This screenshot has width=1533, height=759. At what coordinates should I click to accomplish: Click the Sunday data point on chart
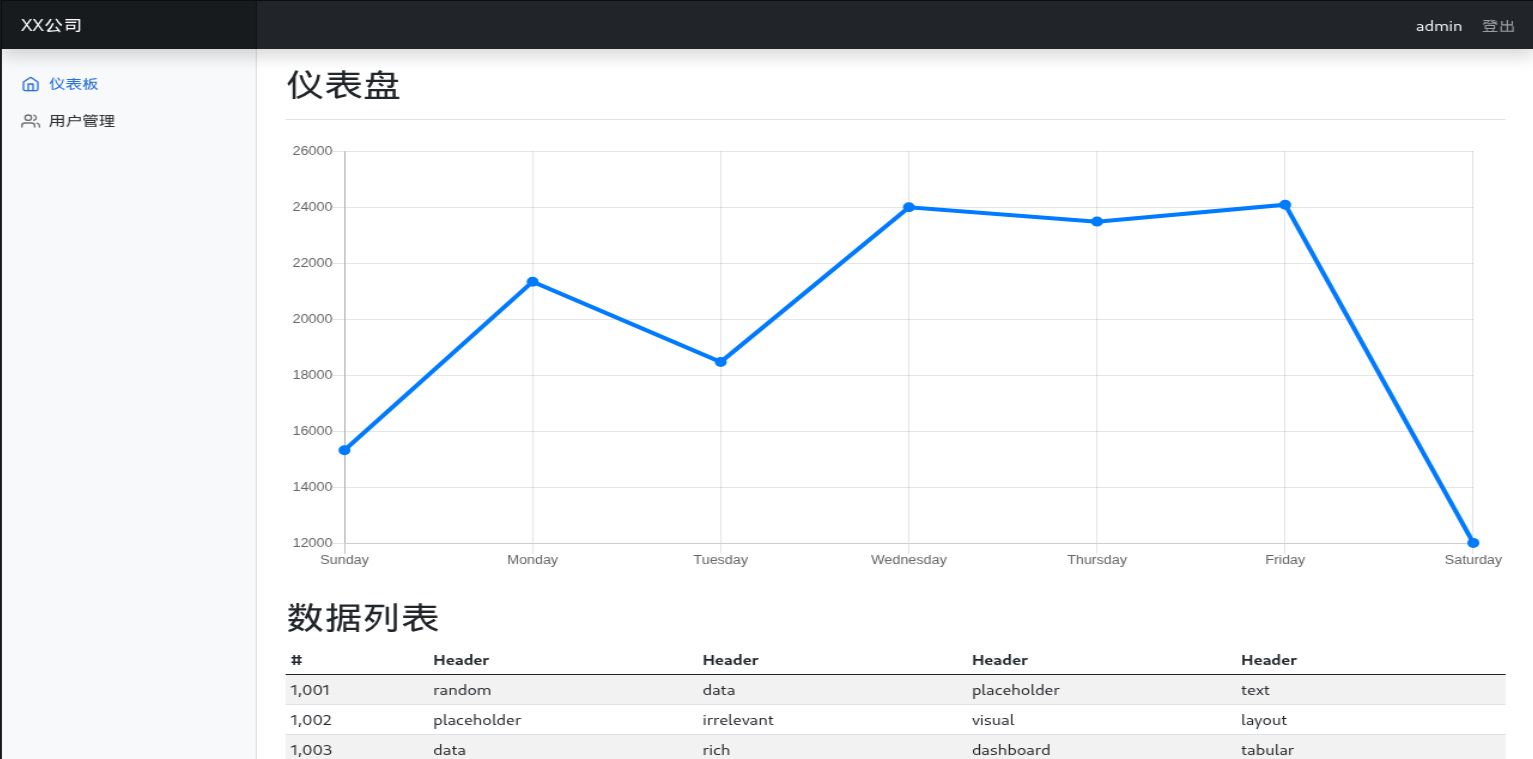pos(345,450)
